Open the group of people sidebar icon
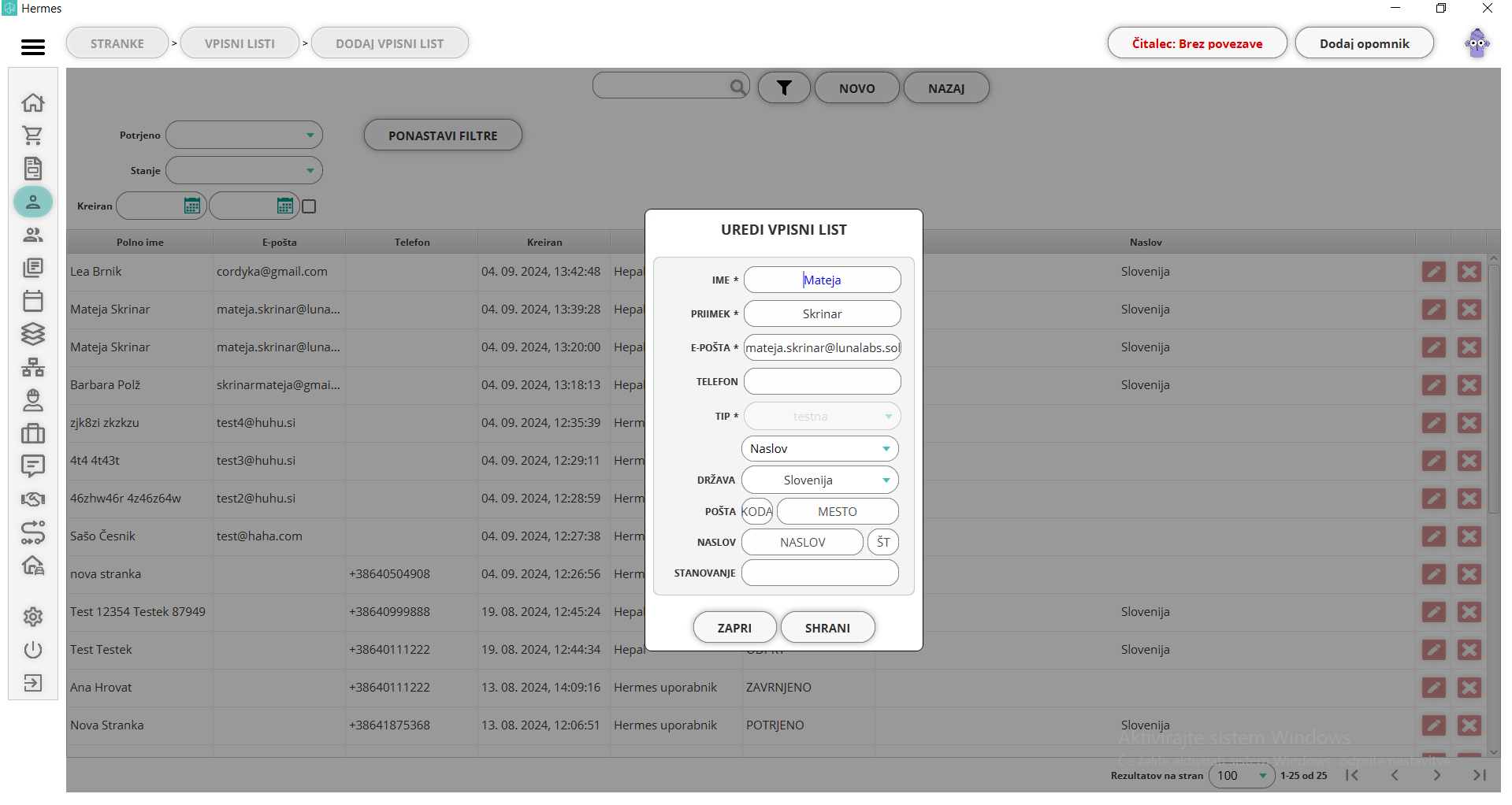The width and height of the screenshot is (1512, 805). coord(33,235)
